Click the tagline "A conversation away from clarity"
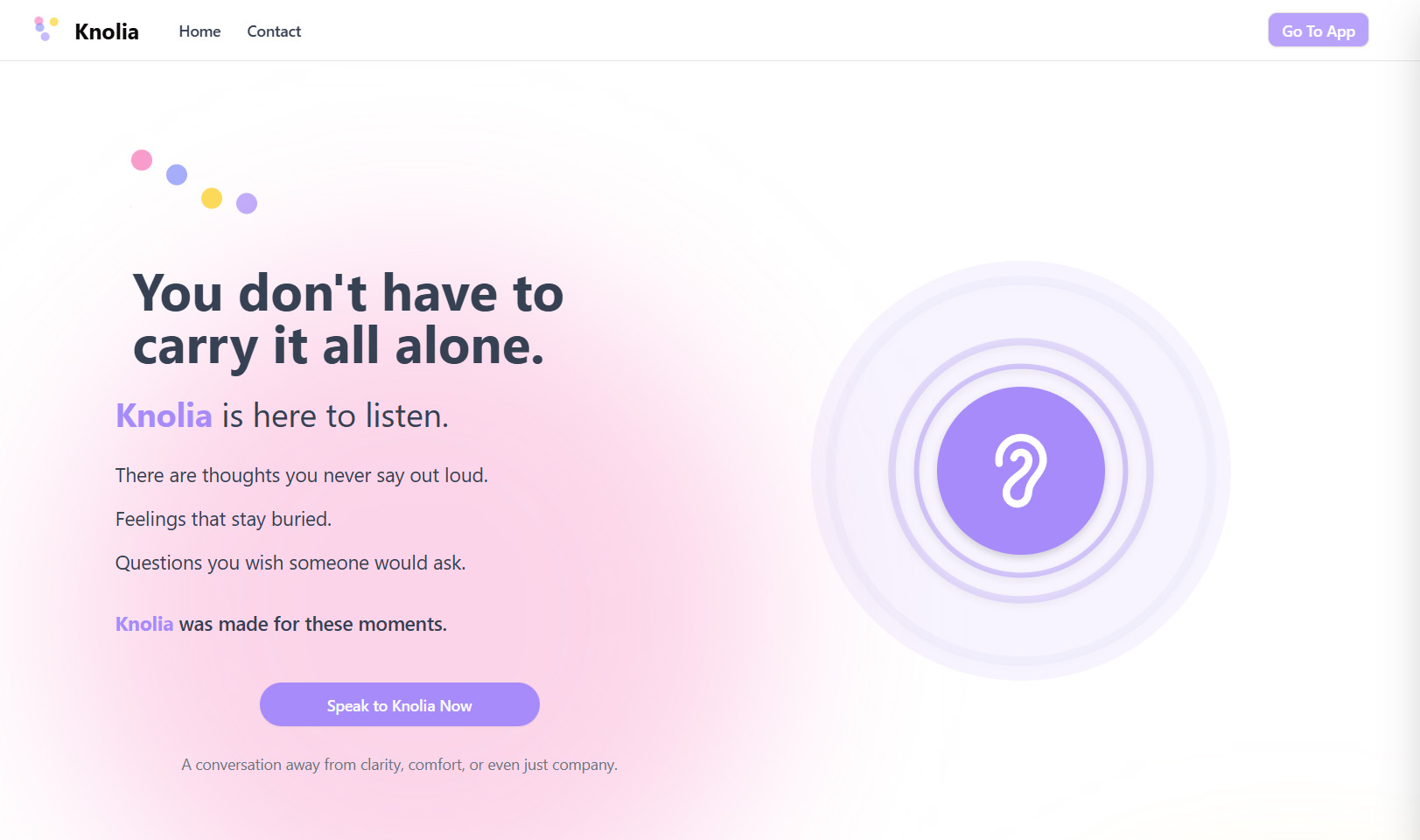 tap(399, 765)
